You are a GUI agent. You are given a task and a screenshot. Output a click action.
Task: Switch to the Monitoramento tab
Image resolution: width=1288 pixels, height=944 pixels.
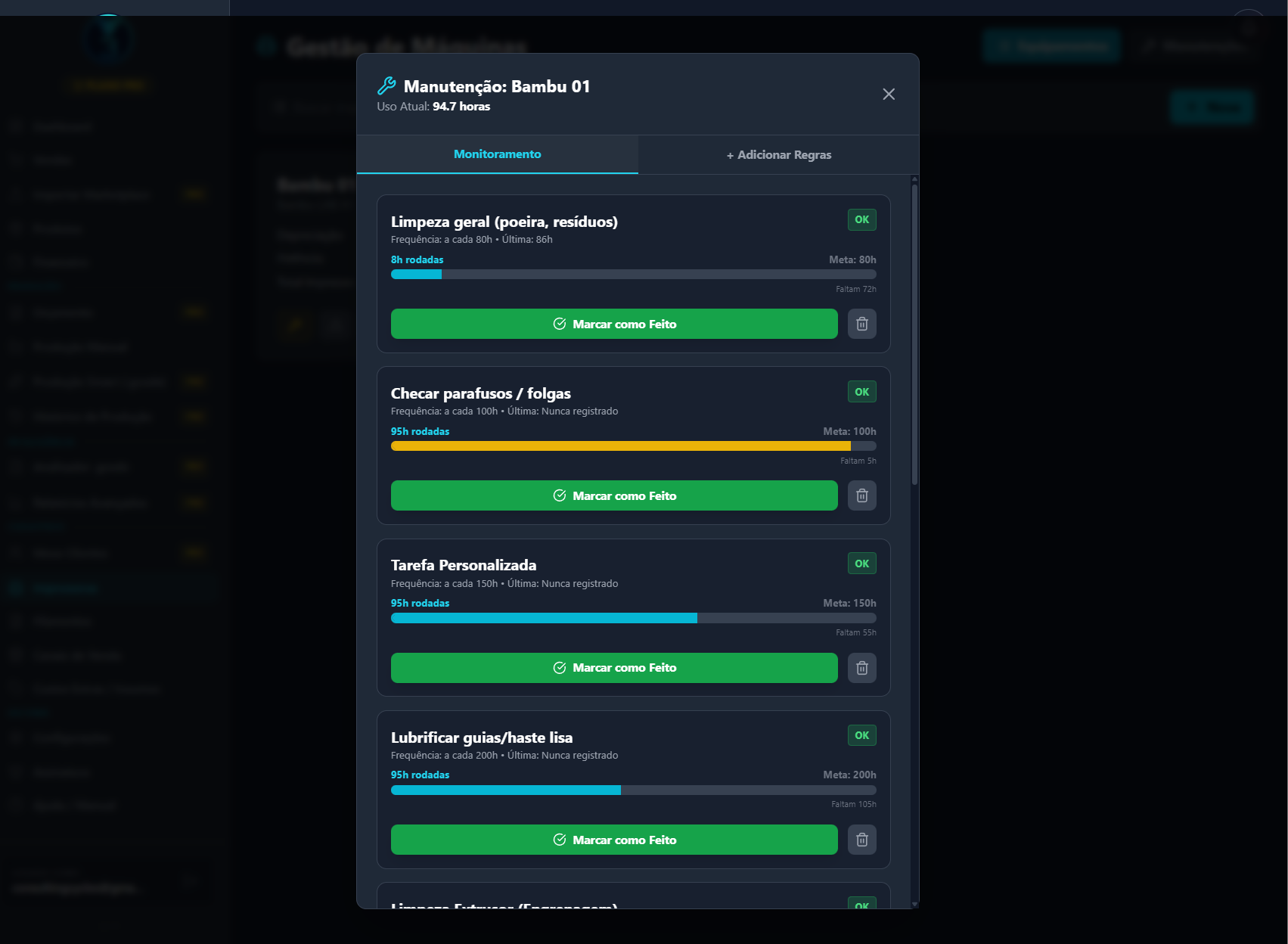497,154
